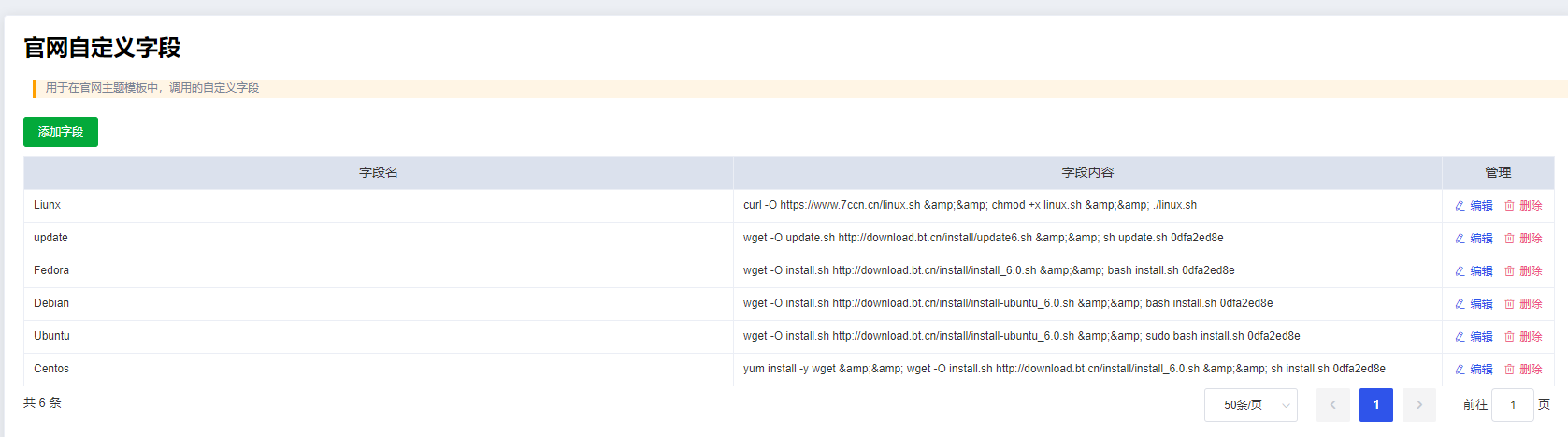Focus the 前往 page number input

1513,405
